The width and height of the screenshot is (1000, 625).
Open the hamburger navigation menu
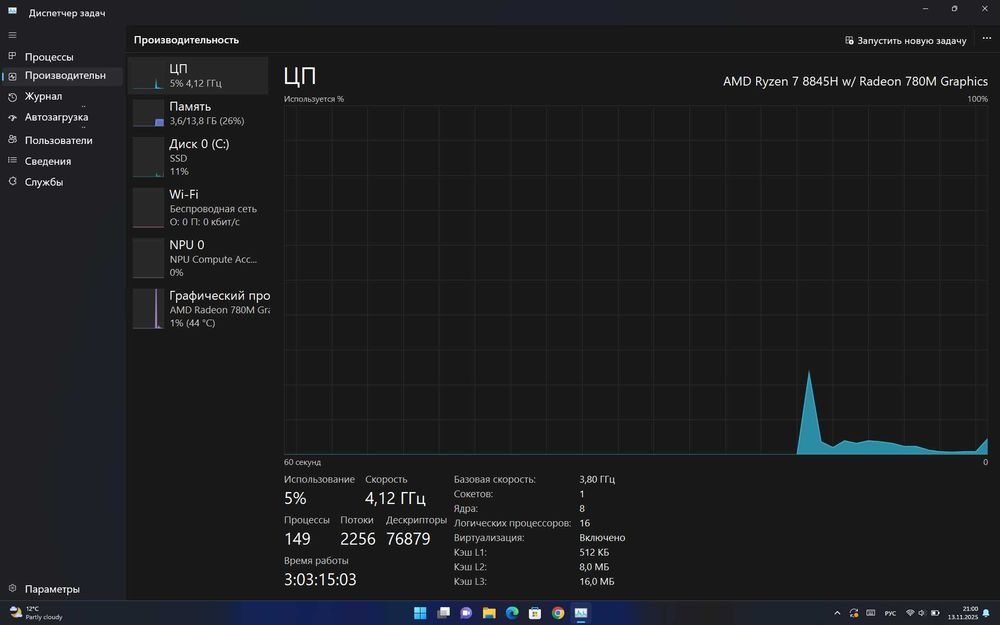click(12, 35)
